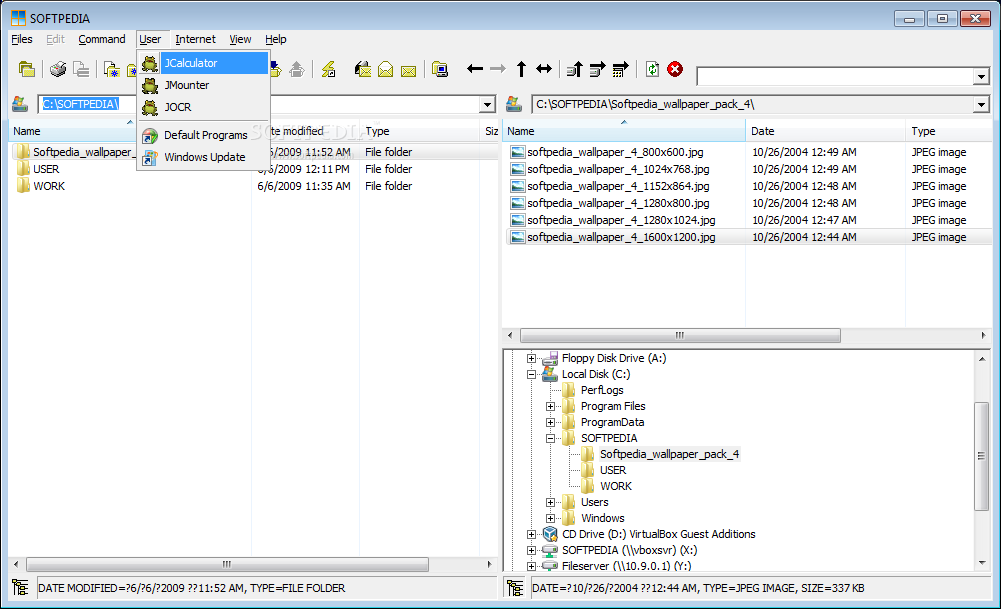This screenshot has height=609, width=1001.
Task: Click the printer toolbar icon
Action: pyautogui.click(x=58, y=69)
